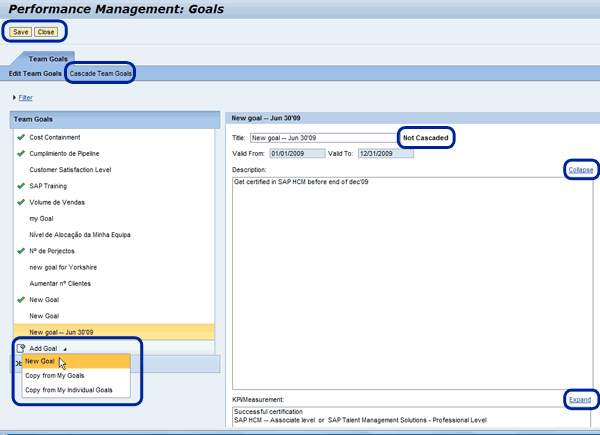
Task: Click green checkmark beside Cost Containment
Action: click(21, 137)
